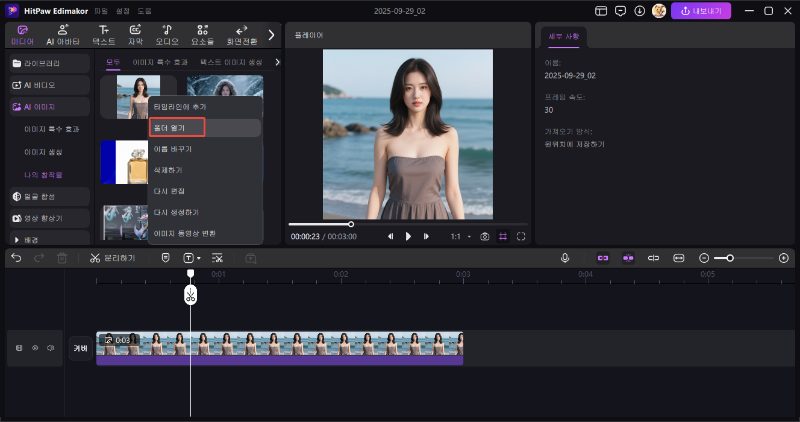Take a snapshot with the camera icon

point(485,236)
